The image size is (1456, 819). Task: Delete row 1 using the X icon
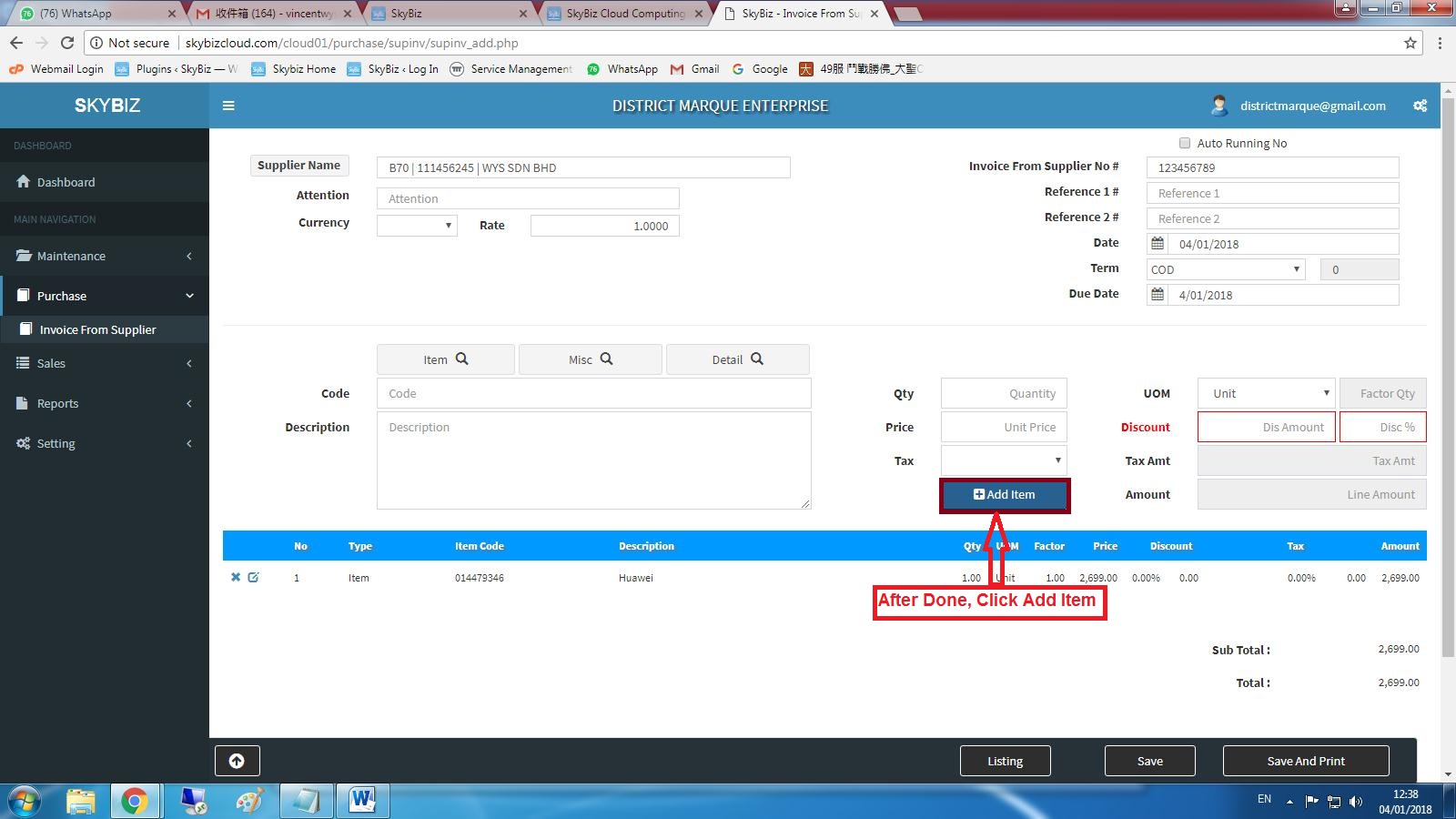click(236, 577)
